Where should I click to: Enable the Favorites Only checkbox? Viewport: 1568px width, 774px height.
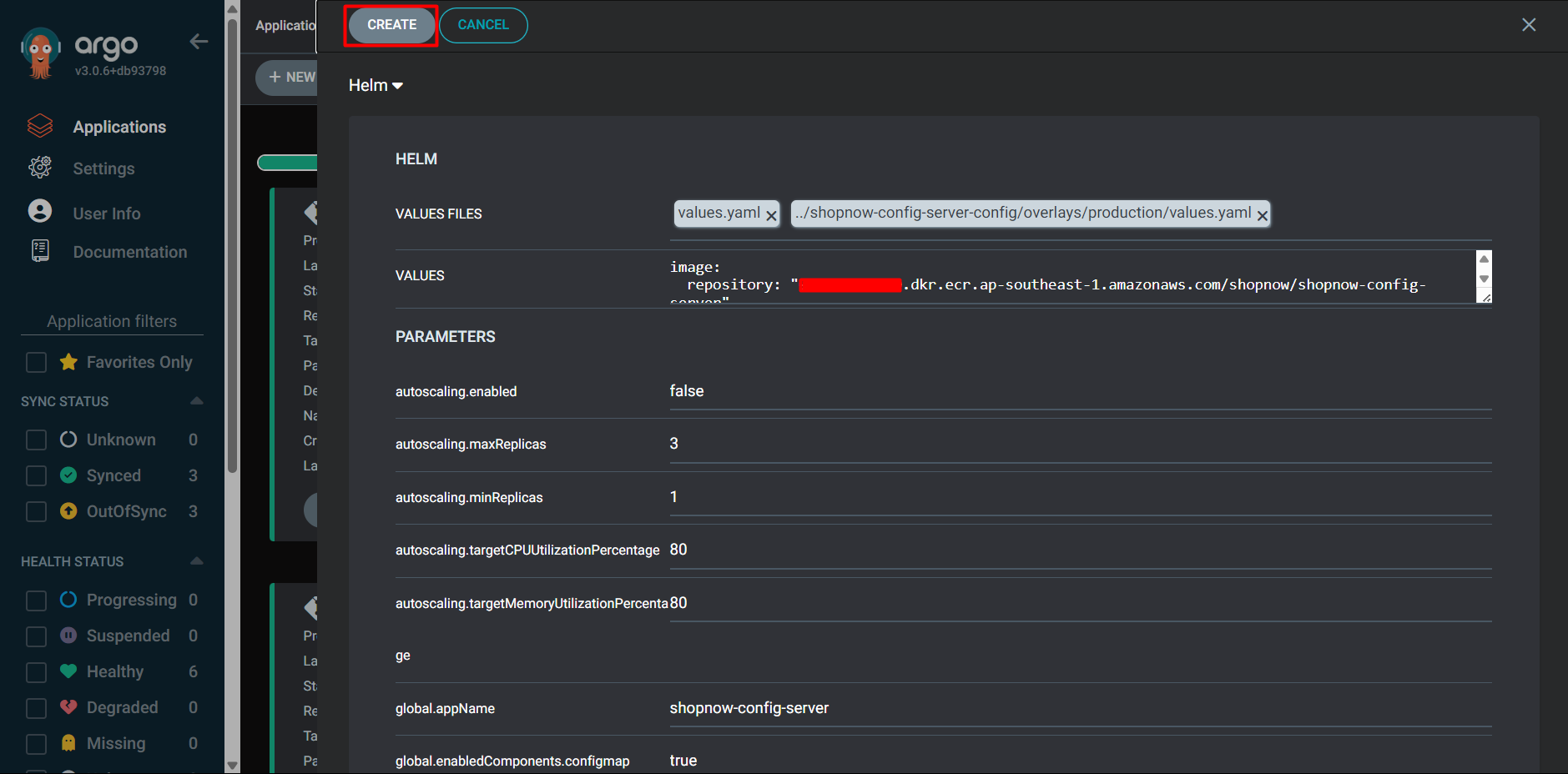tap(36, 362)
